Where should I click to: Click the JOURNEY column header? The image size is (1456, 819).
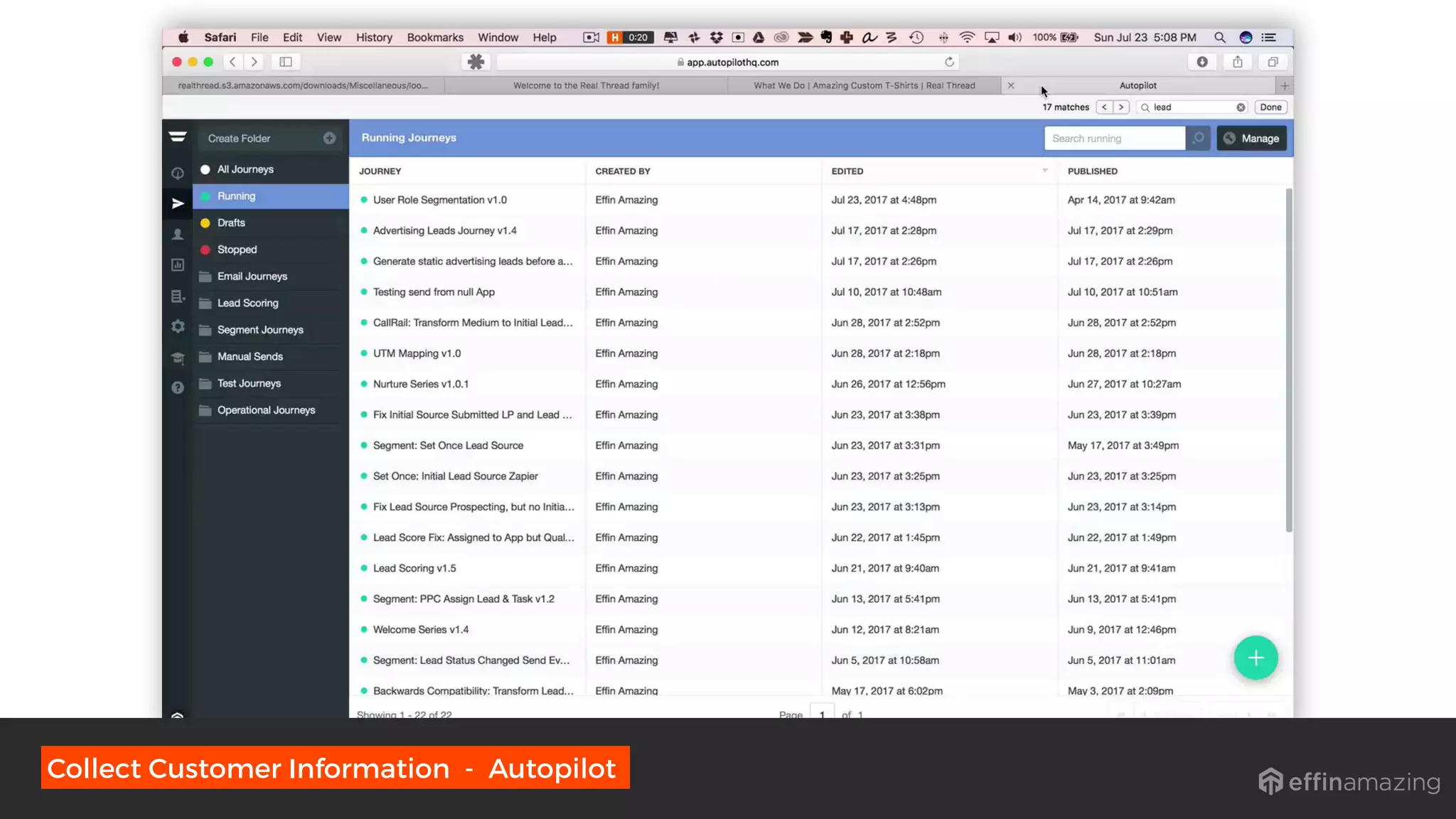380,171
